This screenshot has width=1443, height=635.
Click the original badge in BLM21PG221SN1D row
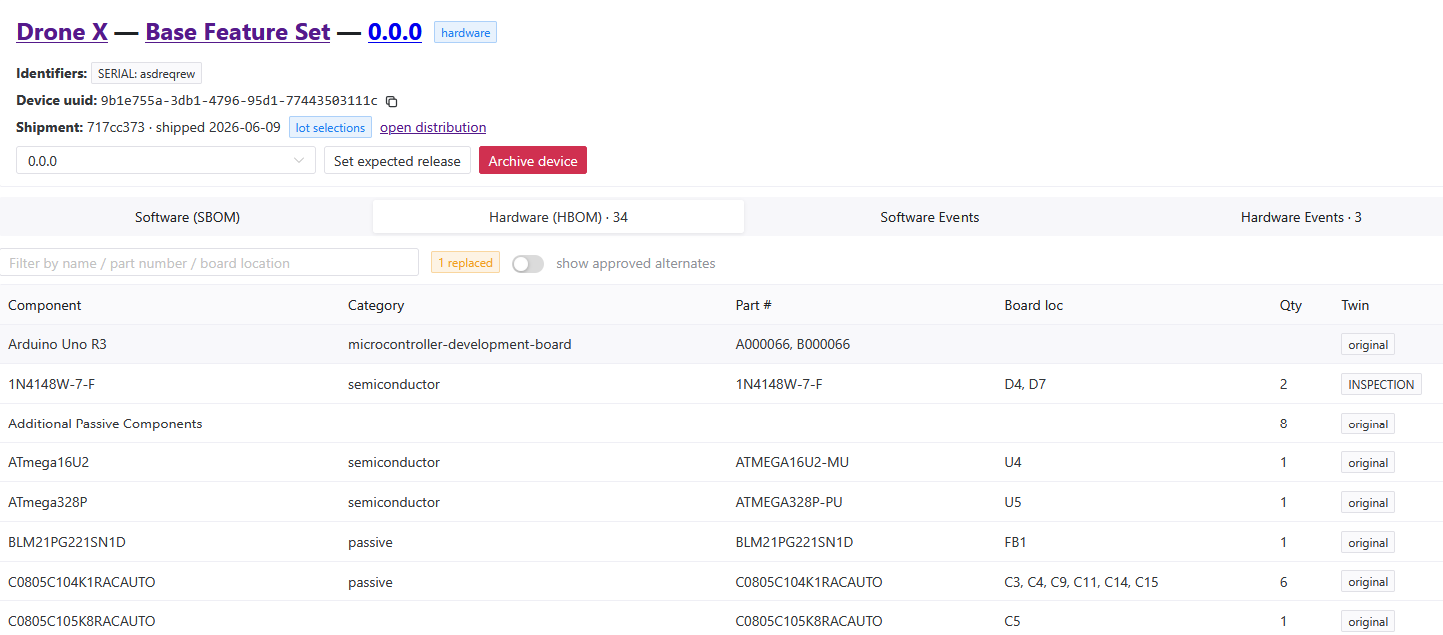click(x=1367, y=543)
